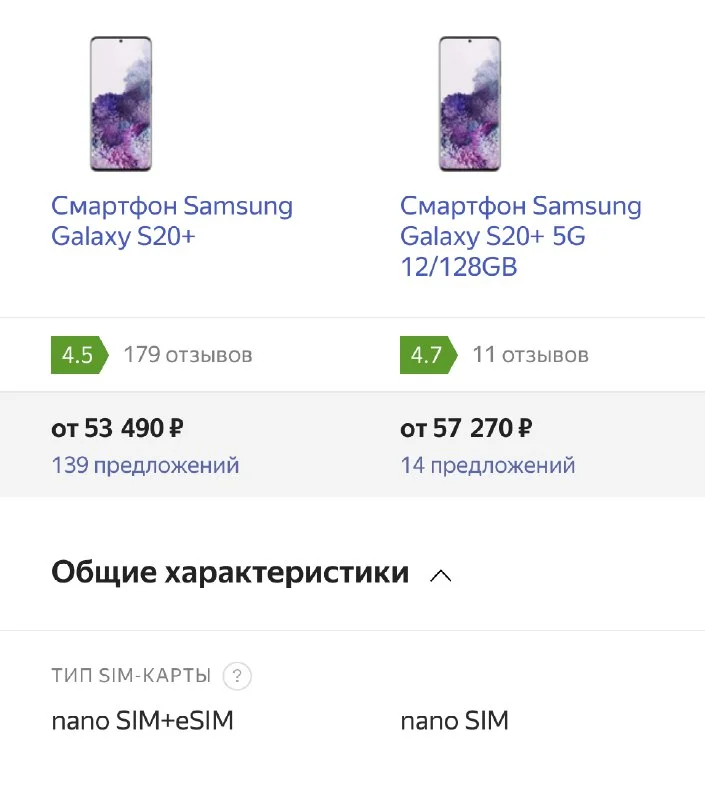Screen dimensions: 705x800
Task: Click the Общие характеристики section heading
Action: pos(230,573)
